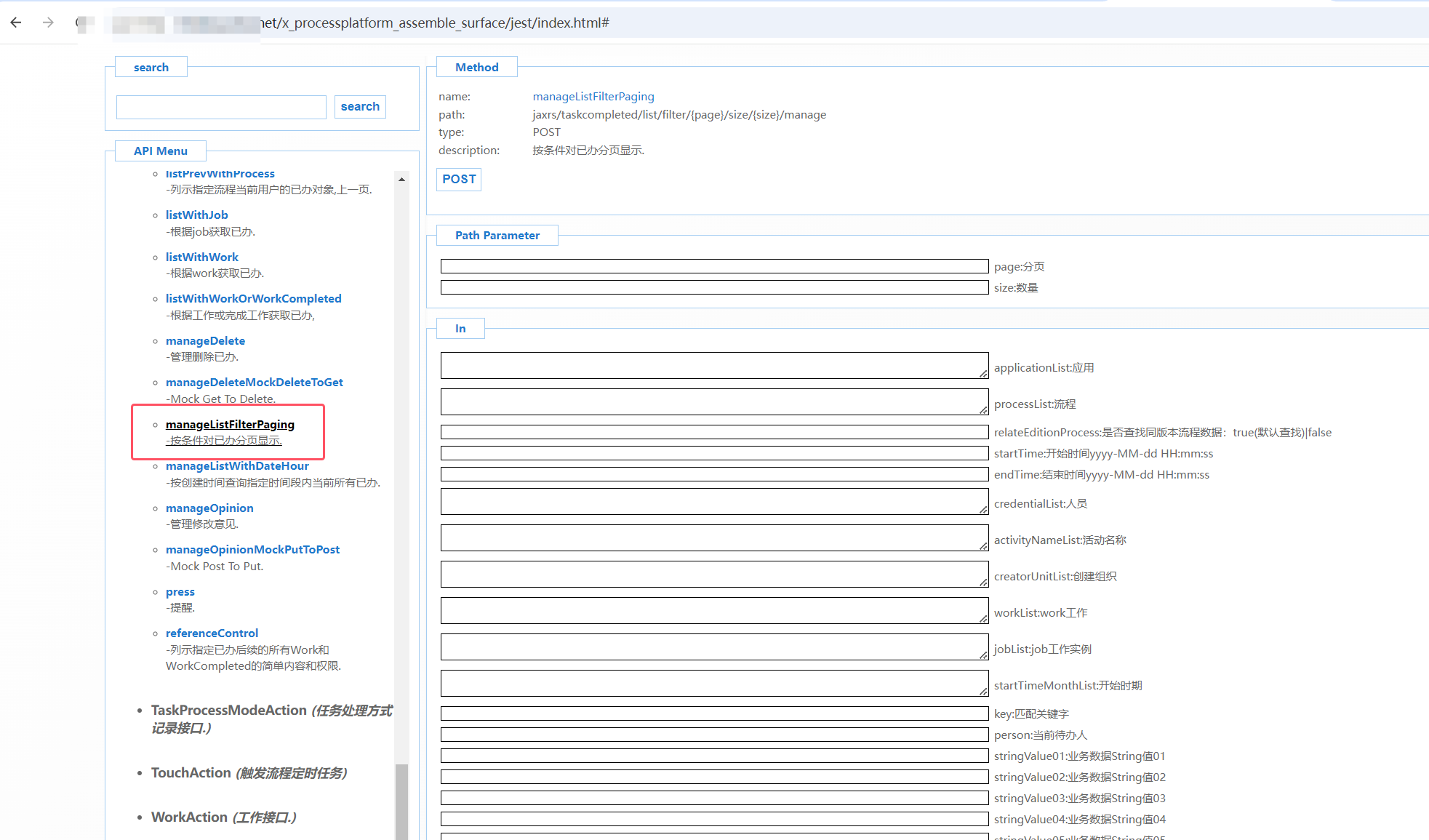Click the browser forward arrow
1429x840 pixels.
pos(48,23)
